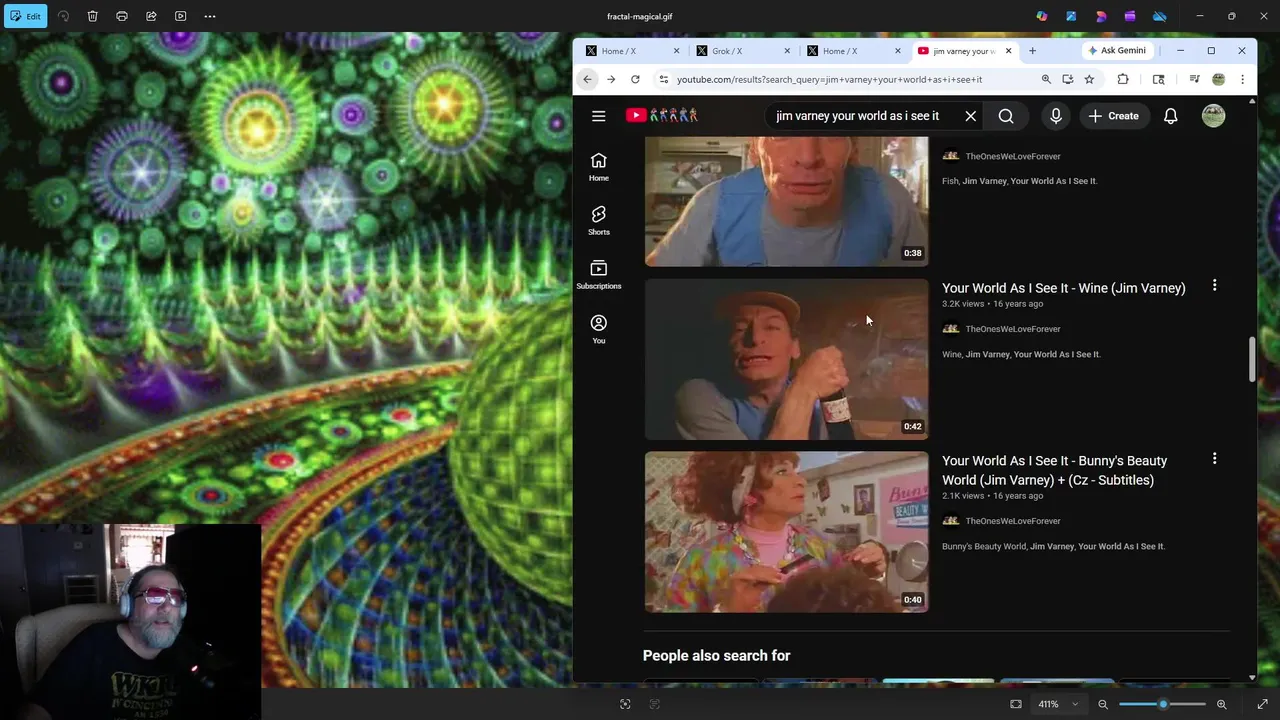Start slideshow from Photos toolbar icon
The image size is (1280, 720).
180,16
